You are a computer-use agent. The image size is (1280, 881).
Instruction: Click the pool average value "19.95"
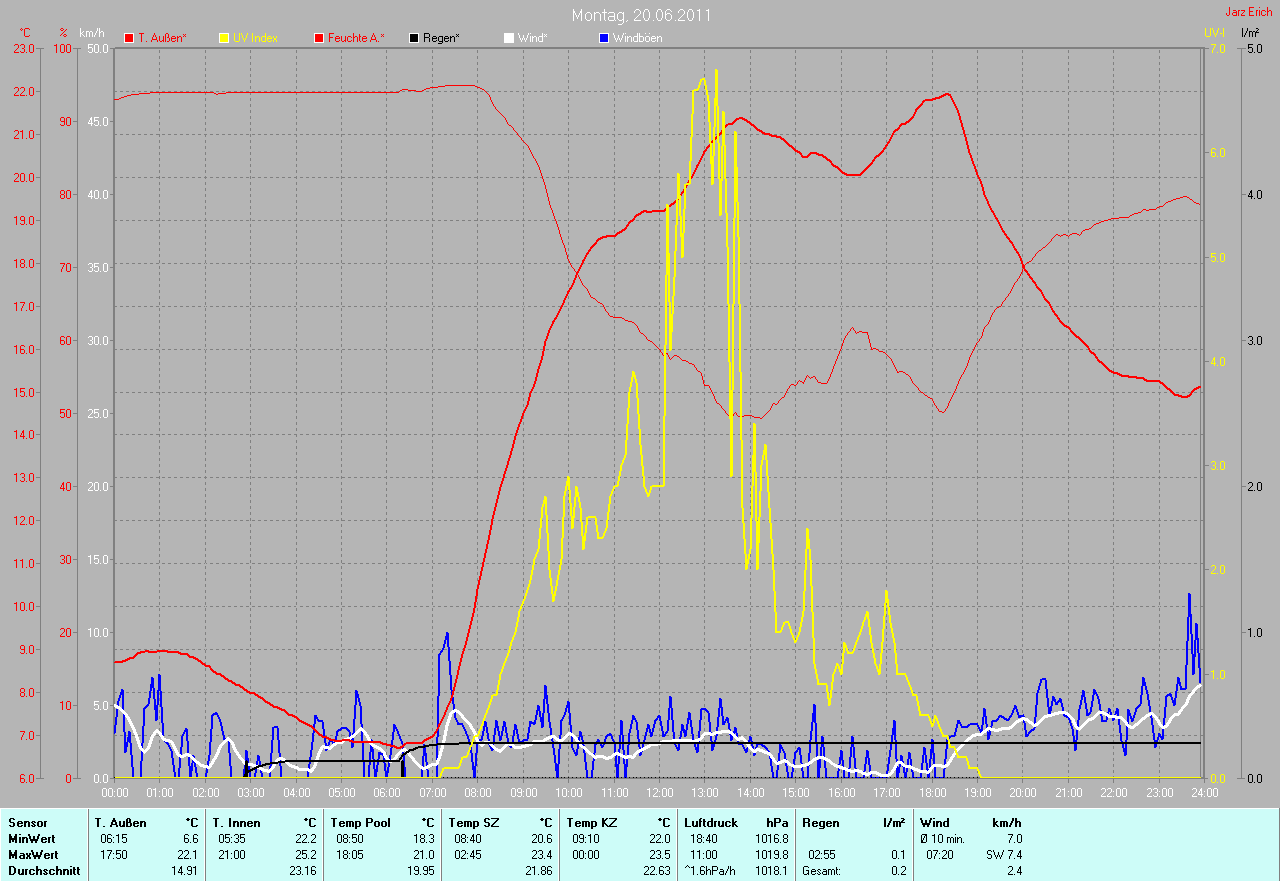pos(419,871)
